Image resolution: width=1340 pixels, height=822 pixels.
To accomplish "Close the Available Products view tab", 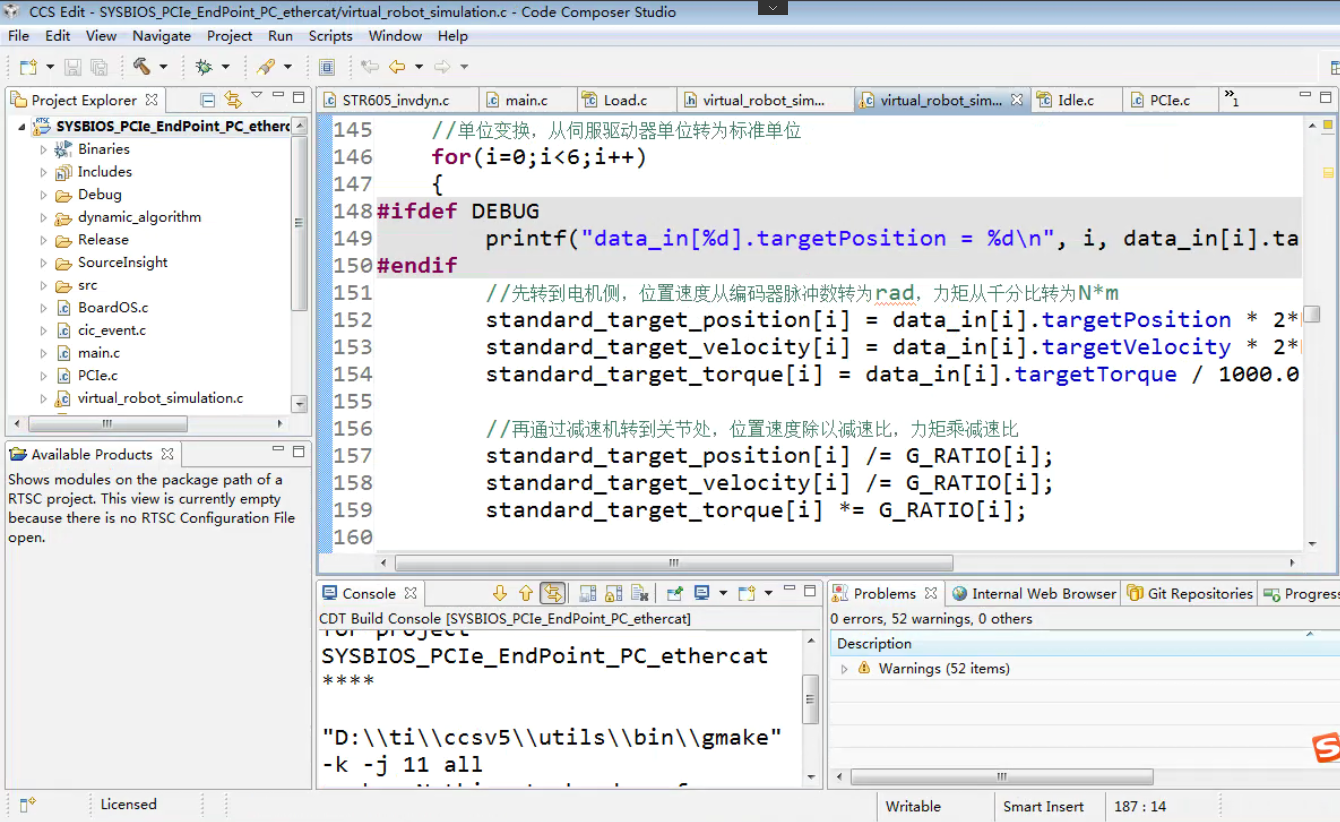I will tap(168, 454).
